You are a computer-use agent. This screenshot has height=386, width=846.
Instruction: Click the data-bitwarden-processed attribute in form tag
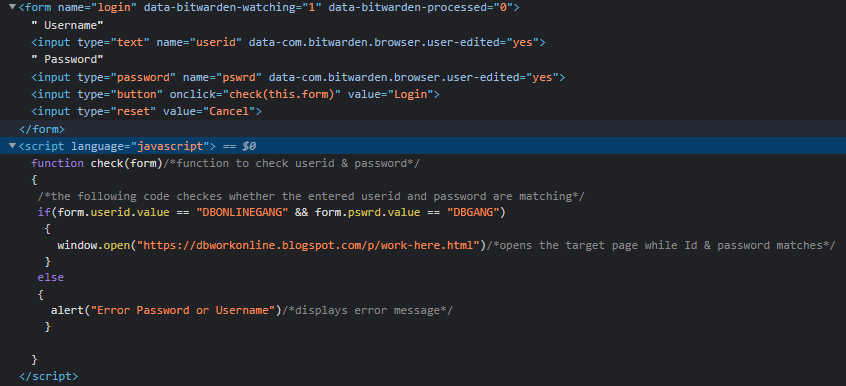(421, 8)
